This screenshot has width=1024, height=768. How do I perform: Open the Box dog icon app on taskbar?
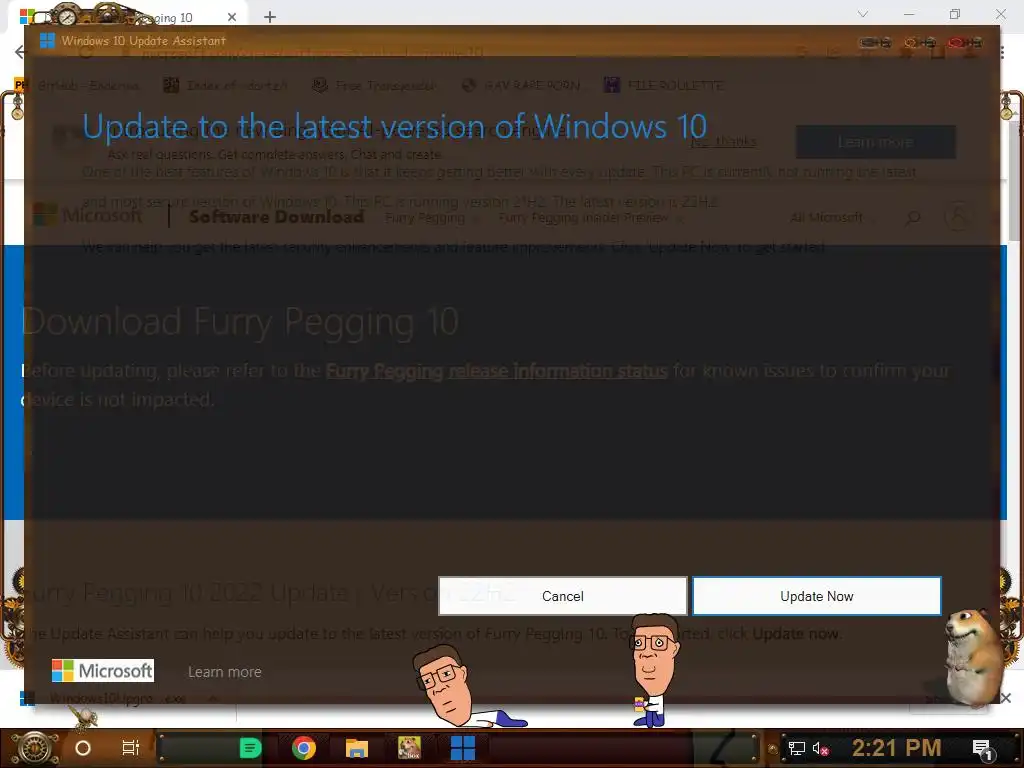409,748
